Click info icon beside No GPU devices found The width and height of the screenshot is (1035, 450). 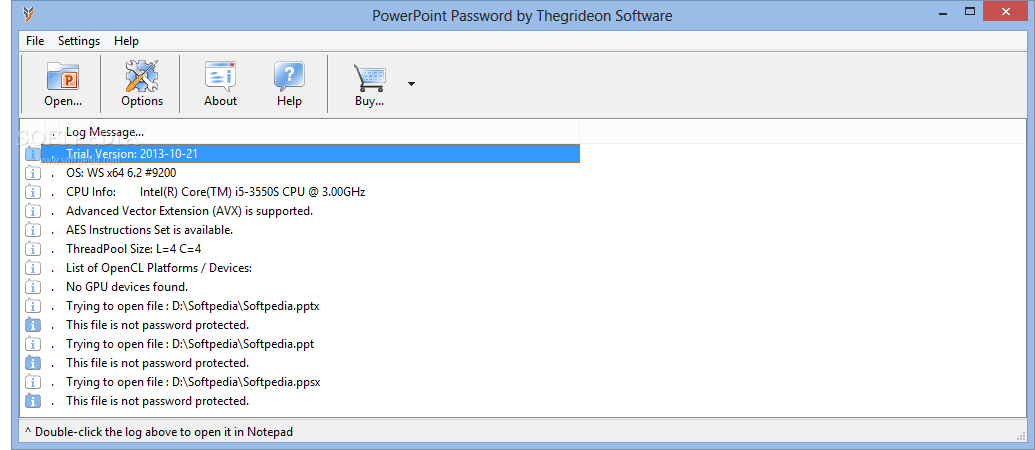point(33,287)
